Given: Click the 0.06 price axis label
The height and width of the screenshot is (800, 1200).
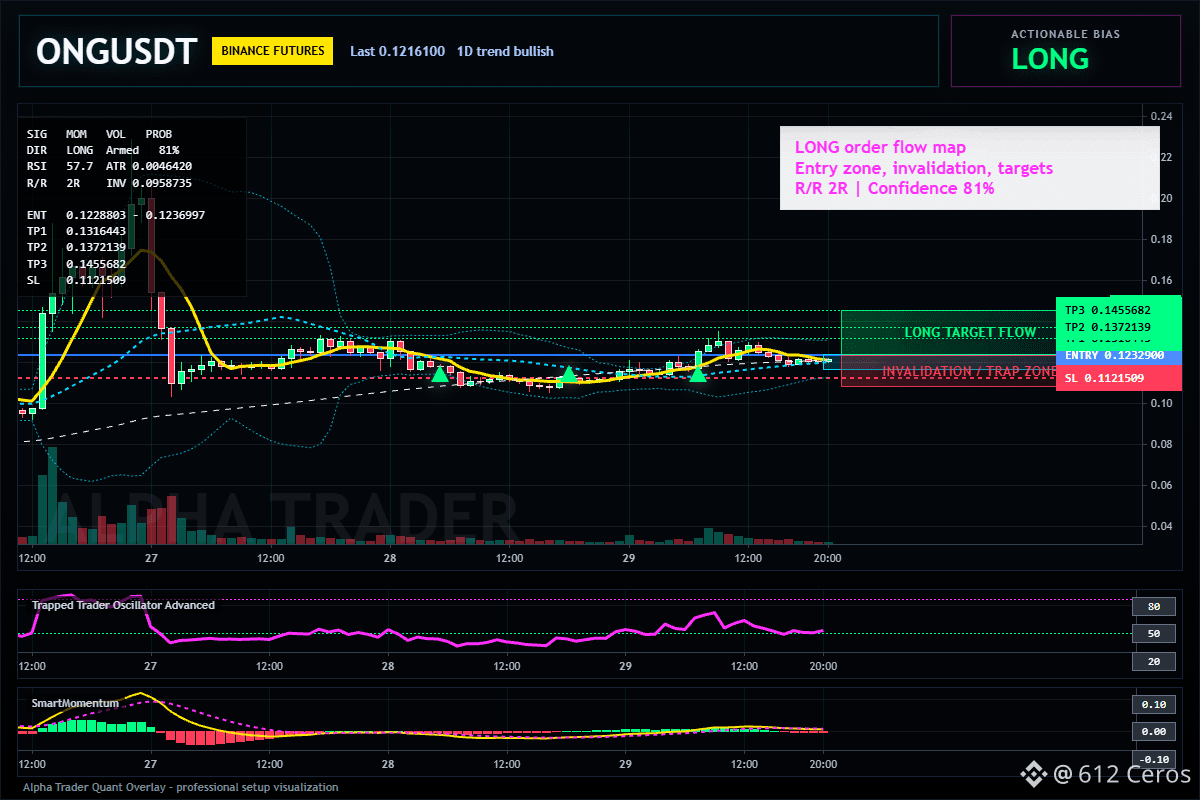Looking at the screenshot, I should 1161,485.
